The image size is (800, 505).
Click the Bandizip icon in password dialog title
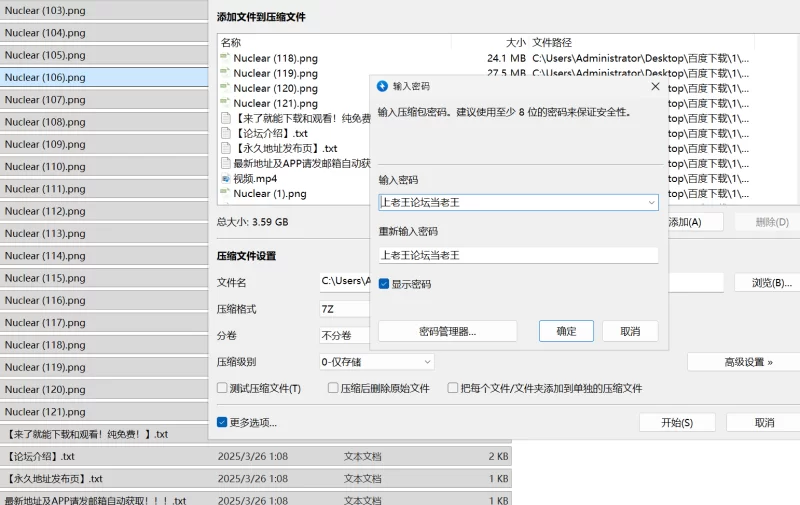click(x=384, y=87)
